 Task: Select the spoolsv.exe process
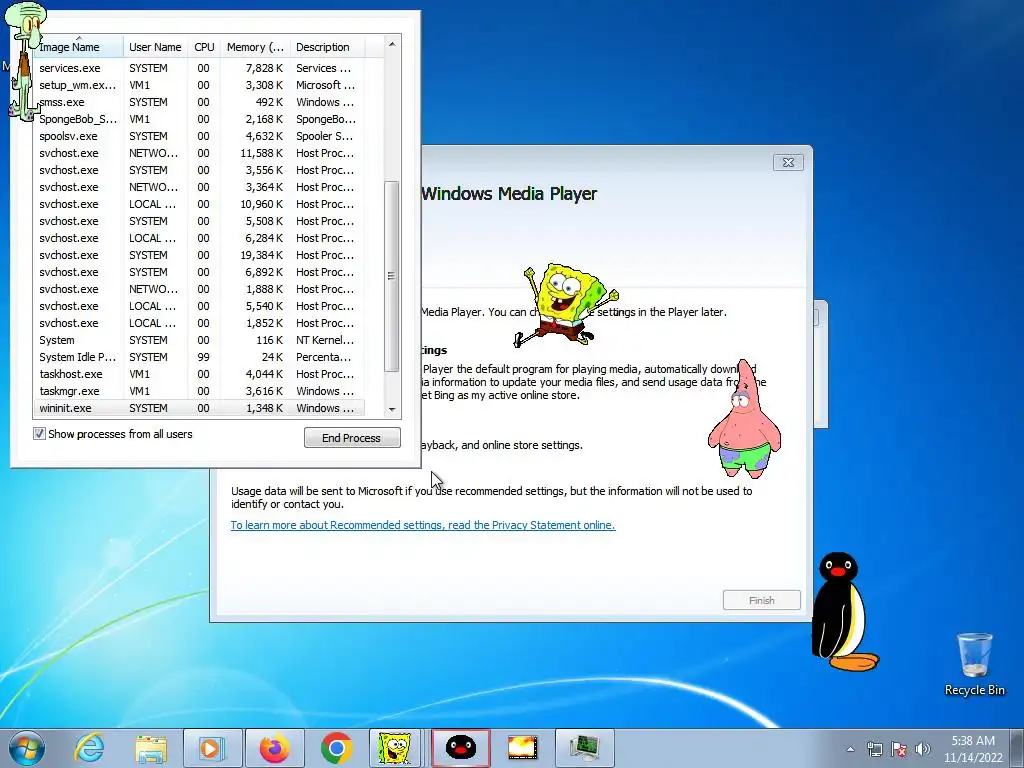coord(199,136)
